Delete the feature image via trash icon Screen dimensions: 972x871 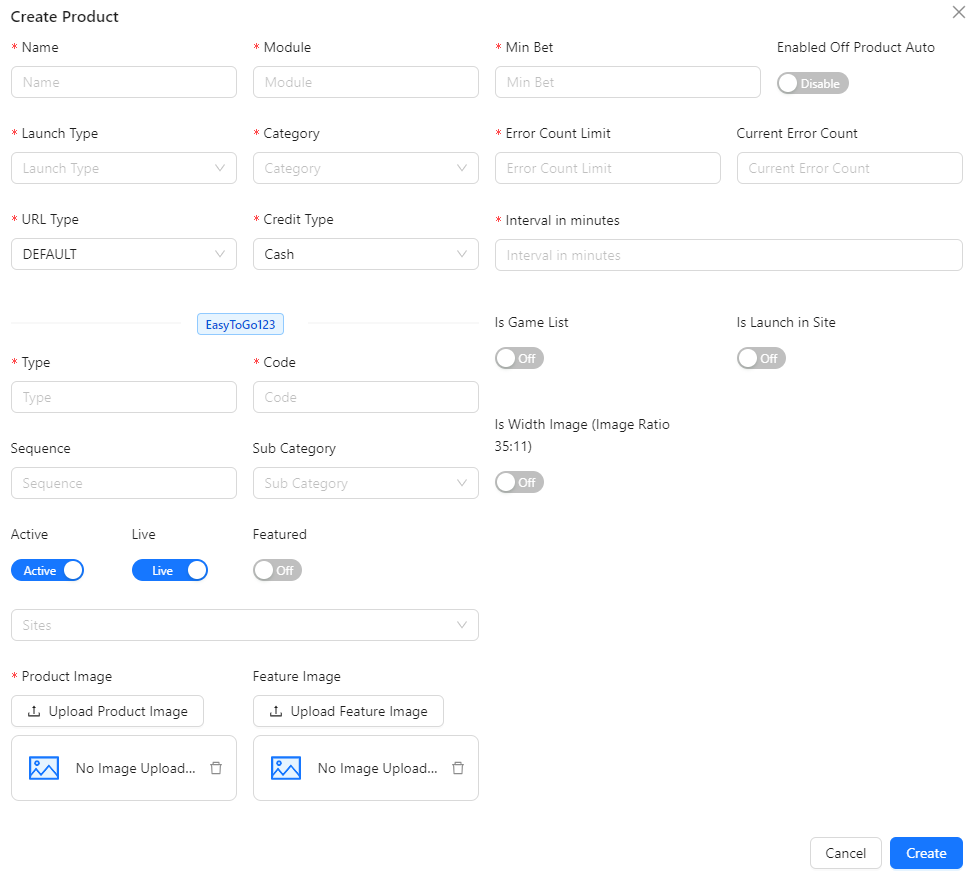point(458,768)
